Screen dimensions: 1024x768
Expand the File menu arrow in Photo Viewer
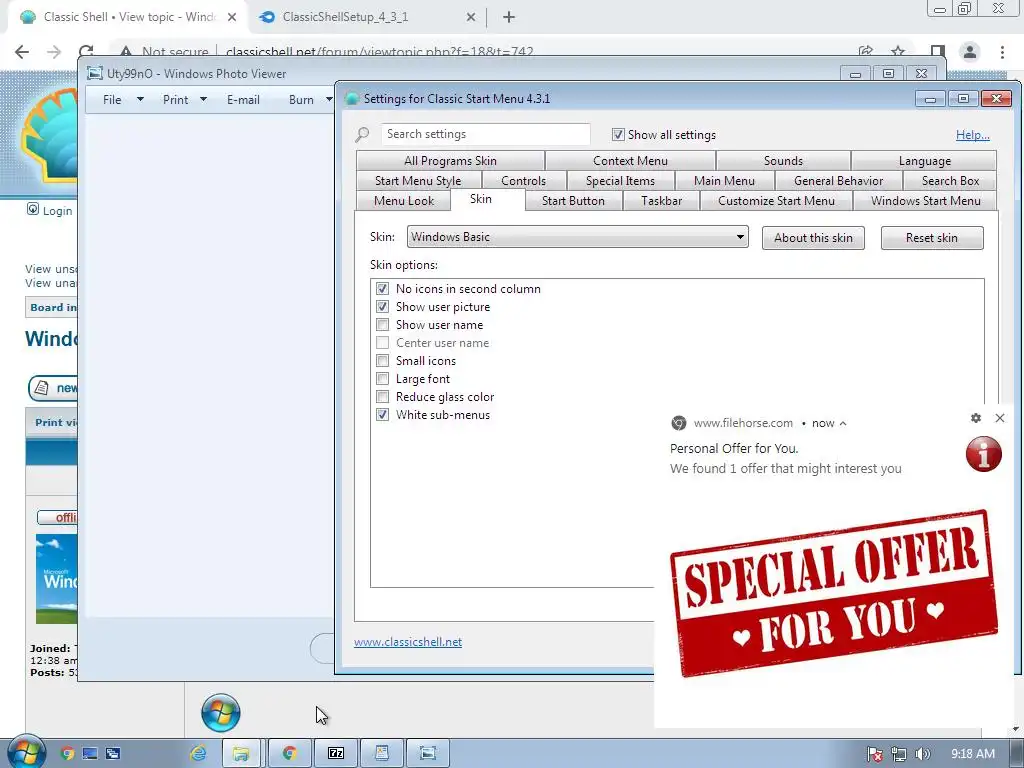point(140,99)
